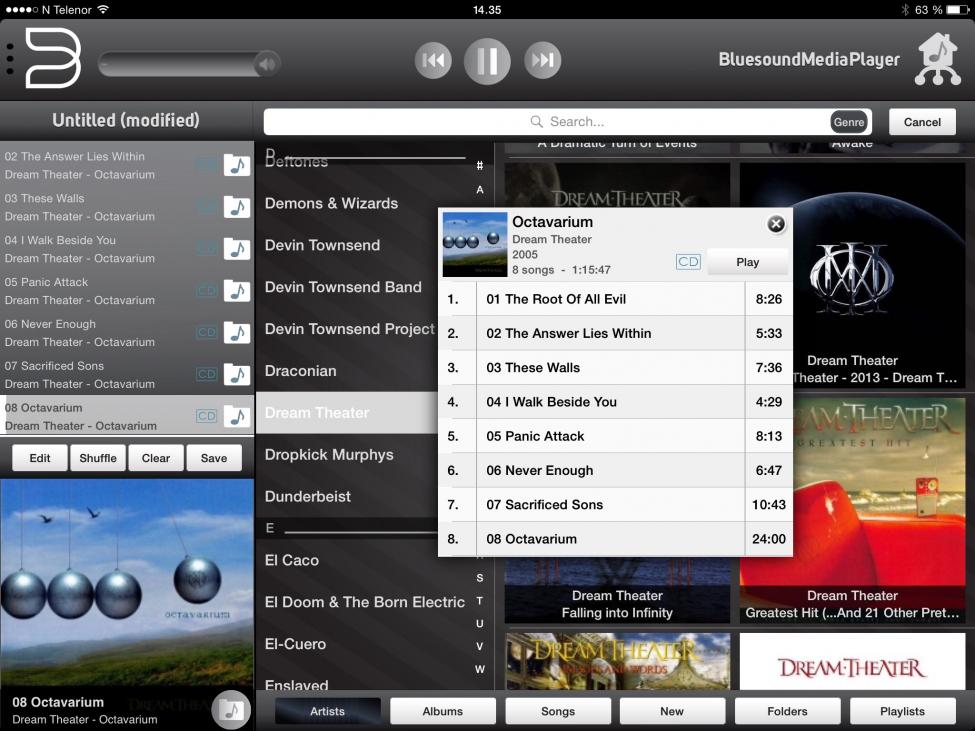Switch to the Playlists tab
This screenshot has height=731, width=975.
tap(902, 711)
